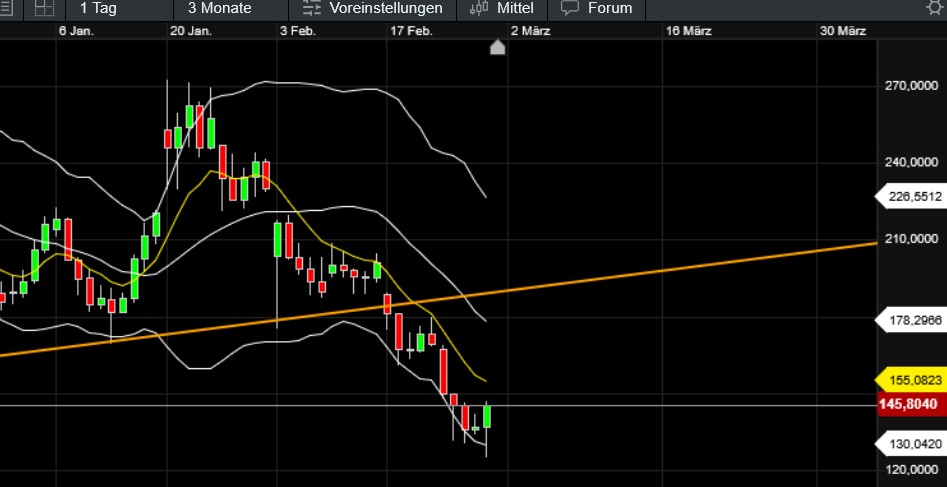
Task: Open the Forum link
Action: click(x=610, y=8)
